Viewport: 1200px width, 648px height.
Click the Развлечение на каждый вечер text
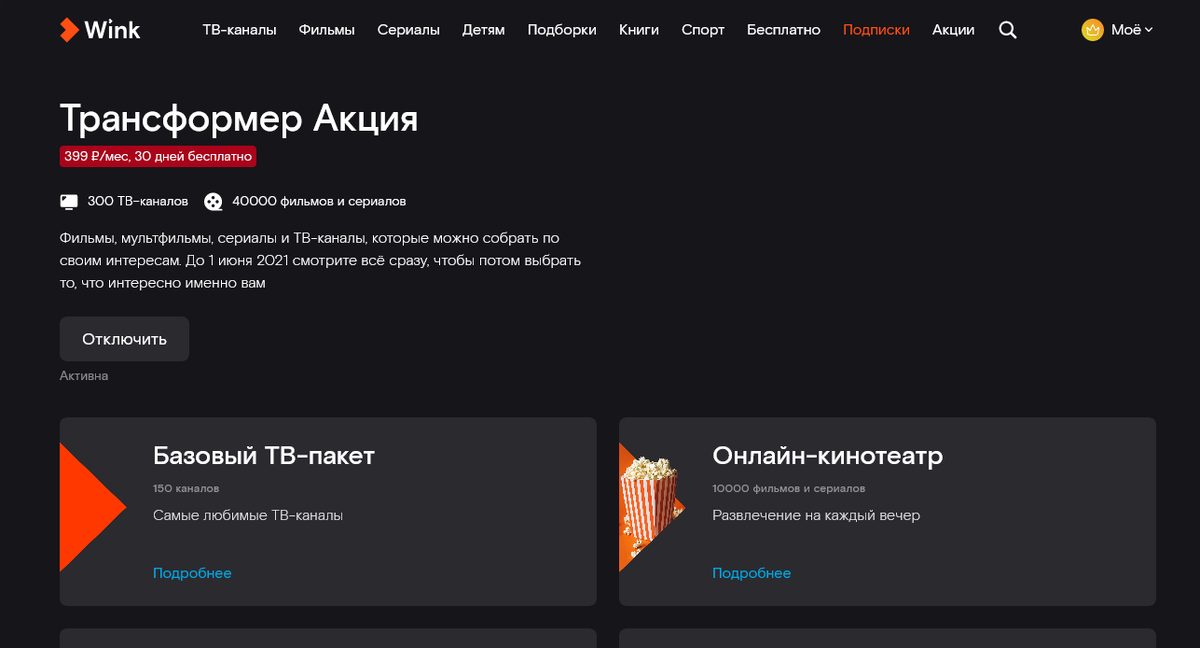(816, 515)
